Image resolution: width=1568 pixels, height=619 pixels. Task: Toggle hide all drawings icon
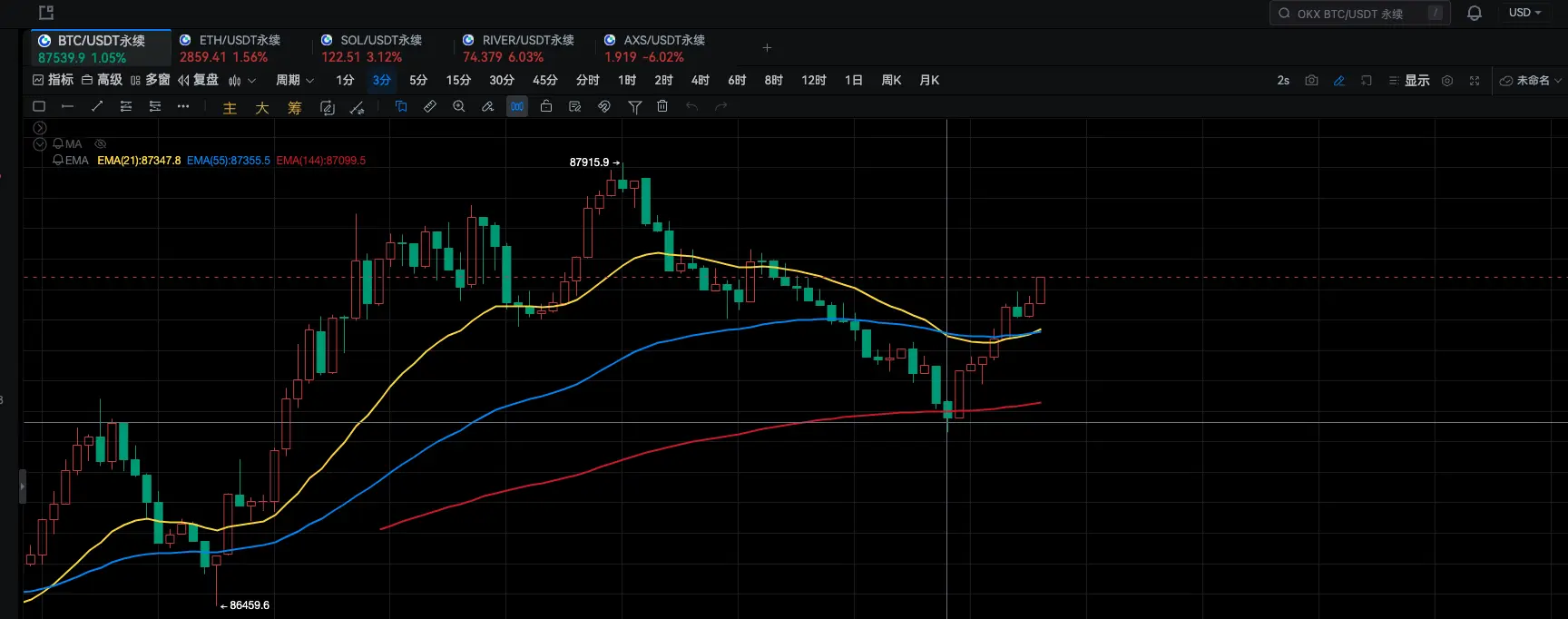(604, 106)
